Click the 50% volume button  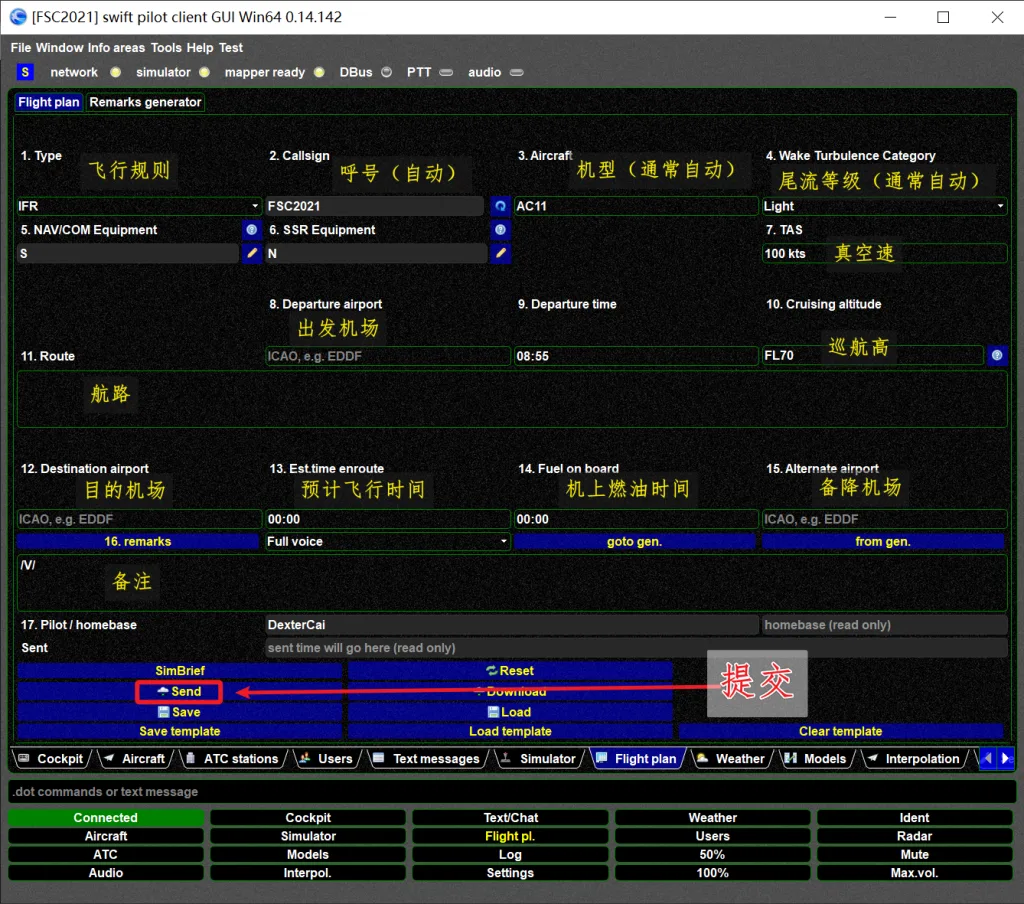click(x=712, y=854)
